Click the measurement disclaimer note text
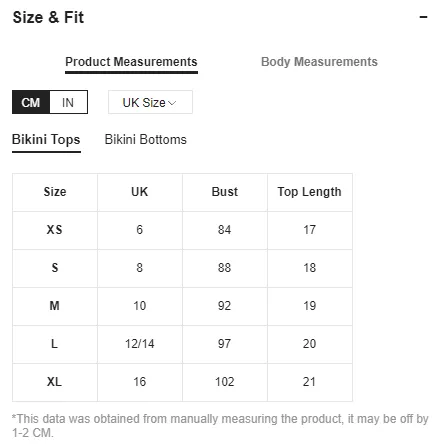This screenshot has height=444, width=439. point(220,426)
